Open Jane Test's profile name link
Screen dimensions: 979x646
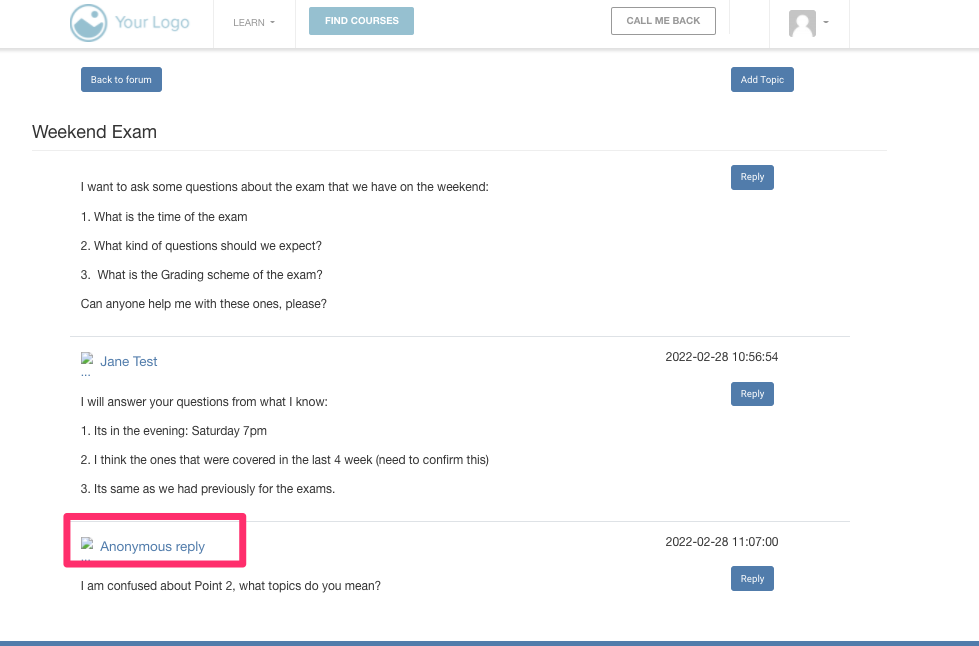tap(129, 362)
